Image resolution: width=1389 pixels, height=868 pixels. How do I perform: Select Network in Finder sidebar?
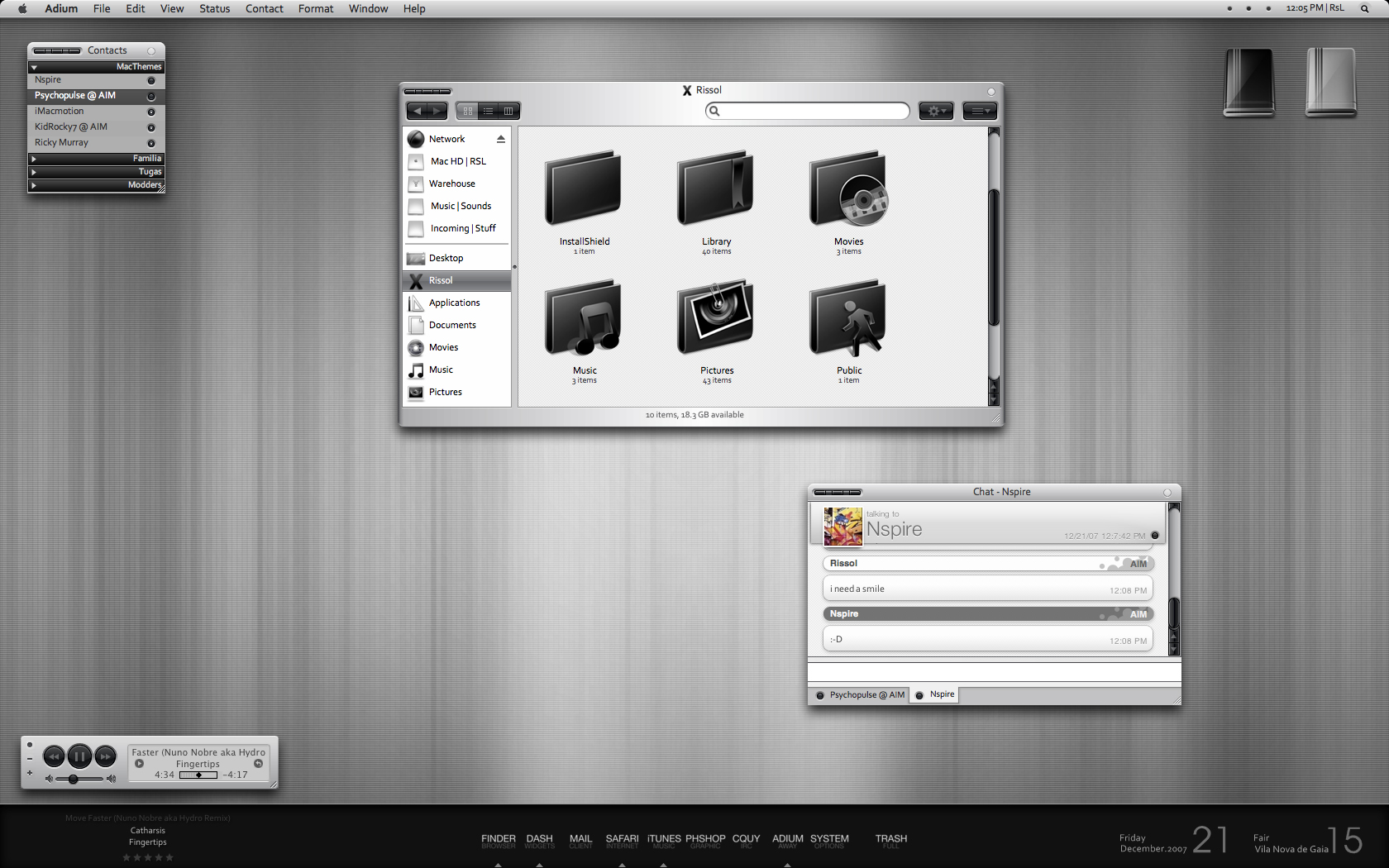click(x=456, y=139)
